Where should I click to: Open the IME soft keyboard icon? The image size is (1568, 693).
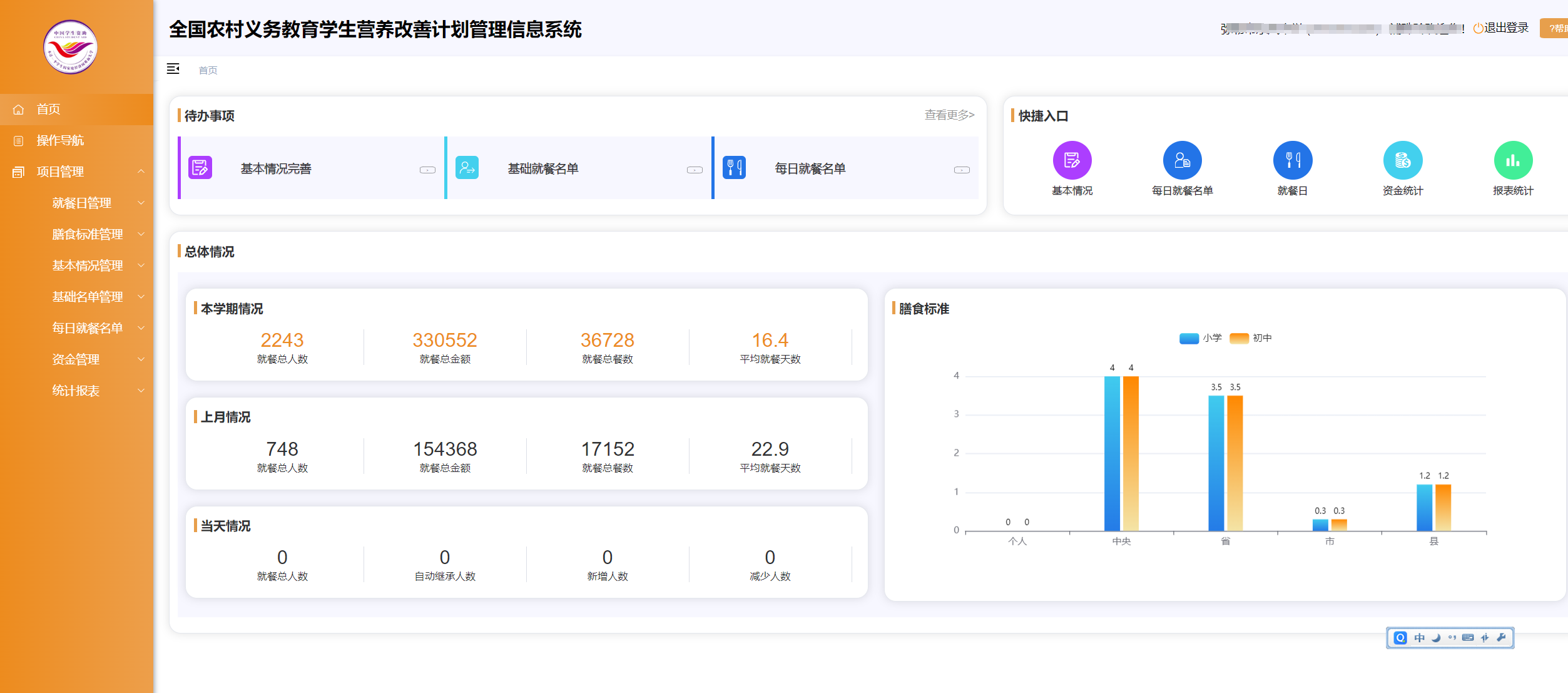(1468, 638)
